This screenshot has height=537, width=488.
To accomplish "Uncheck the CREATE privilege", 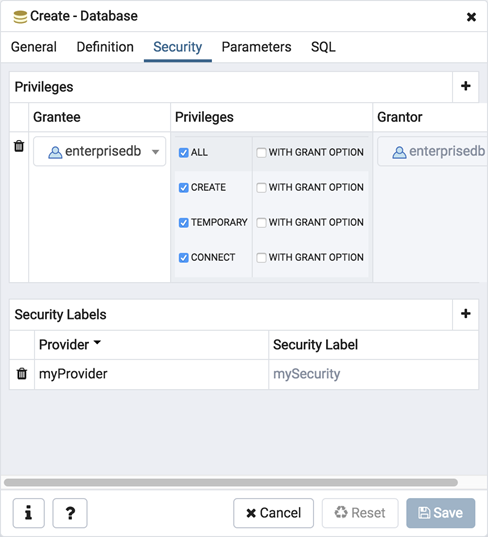I will click(184, 187).
